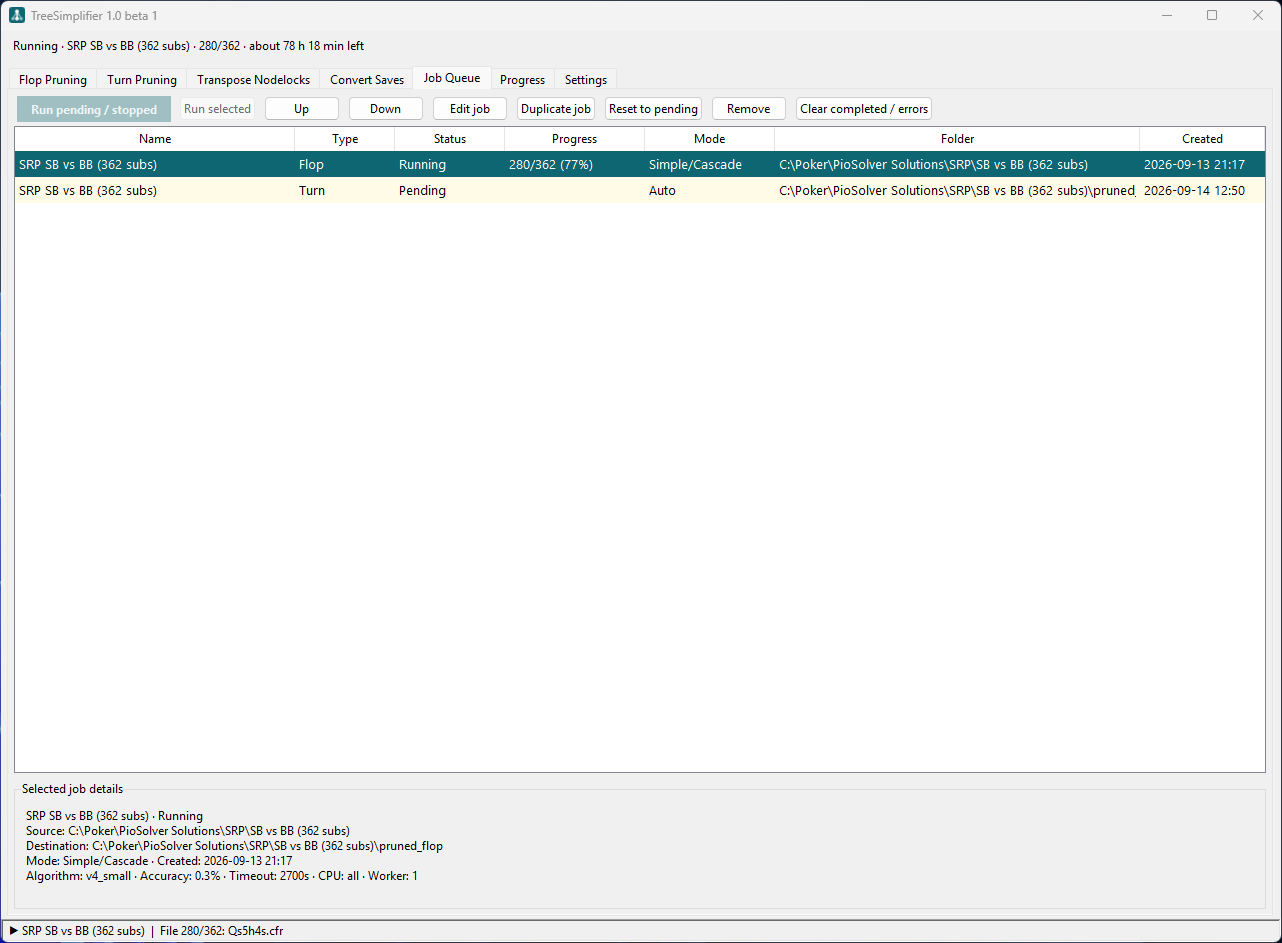
Task: Select the pending Turn job row
Action: [x=640, y=190]
